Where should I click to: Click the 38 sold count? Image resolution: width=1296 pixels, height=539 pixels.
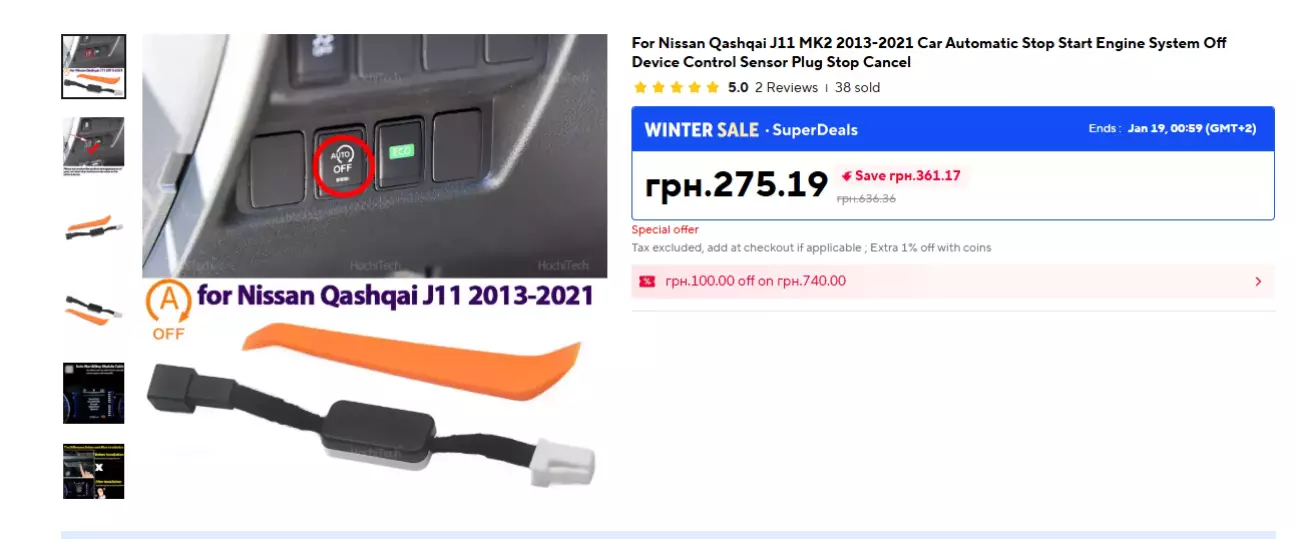[x=857, y=88]
